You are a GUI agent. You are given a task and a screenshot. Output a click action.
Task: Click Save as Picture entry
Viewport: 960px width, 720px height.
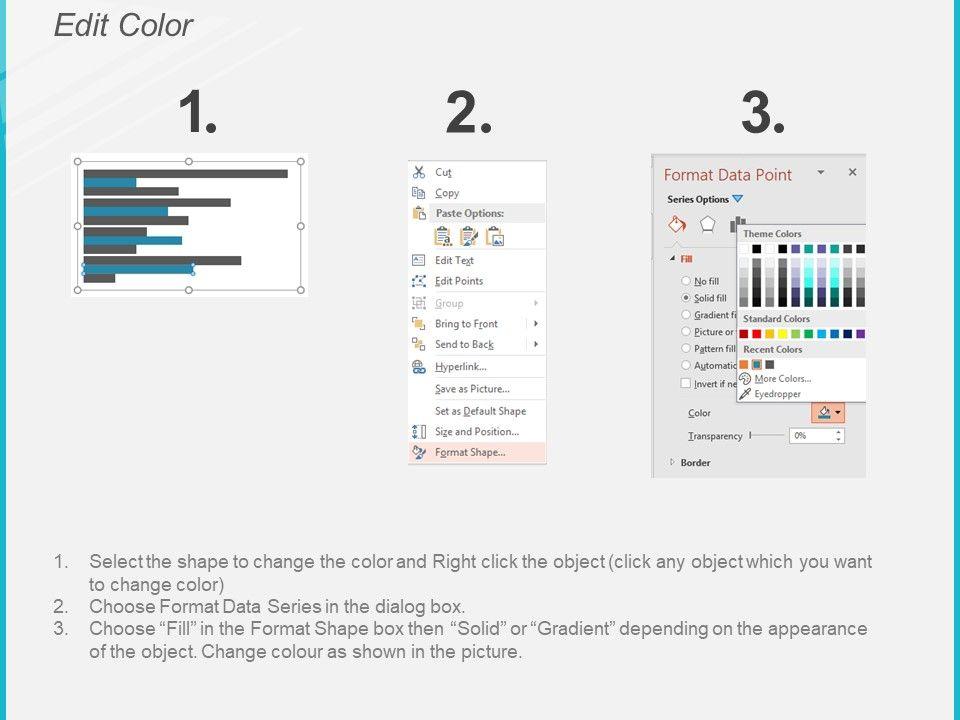[472, 389]
